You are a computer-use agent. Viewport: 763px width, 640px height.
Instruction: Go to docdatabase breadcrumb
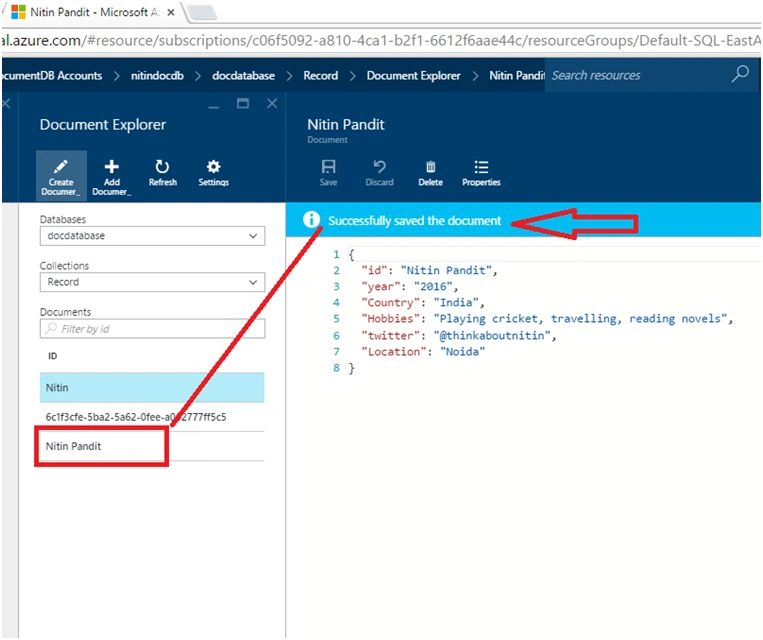[x=243, y=76]
